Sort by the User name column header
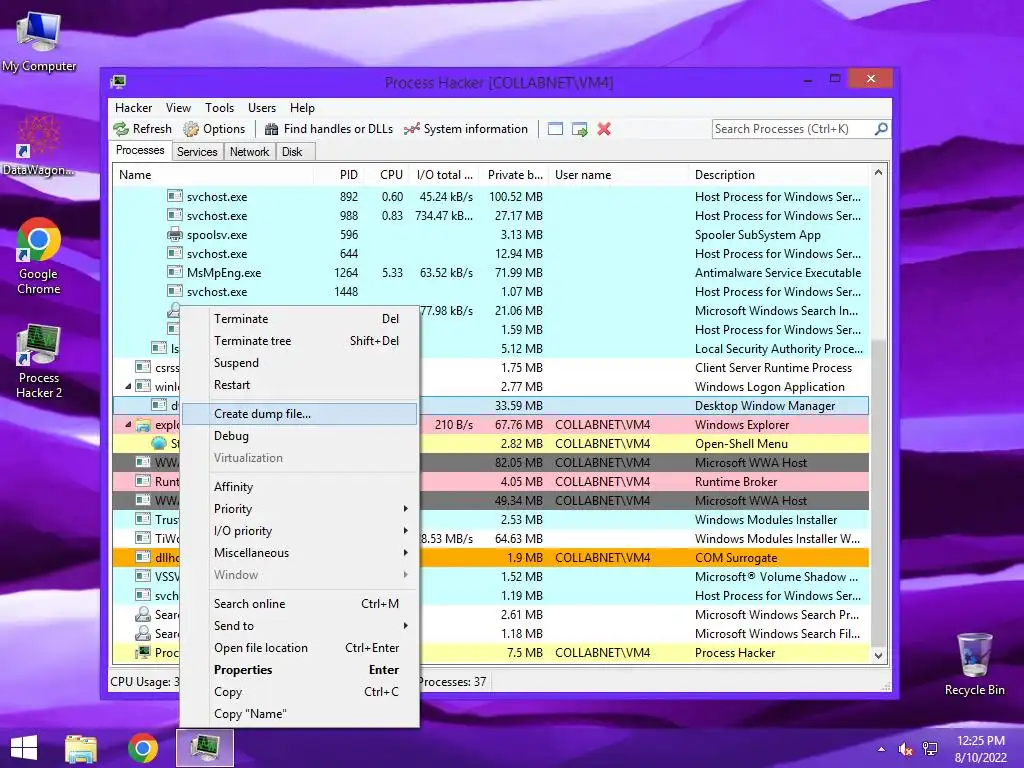This screenshot has width=1024, height=768. coord(619,175)
